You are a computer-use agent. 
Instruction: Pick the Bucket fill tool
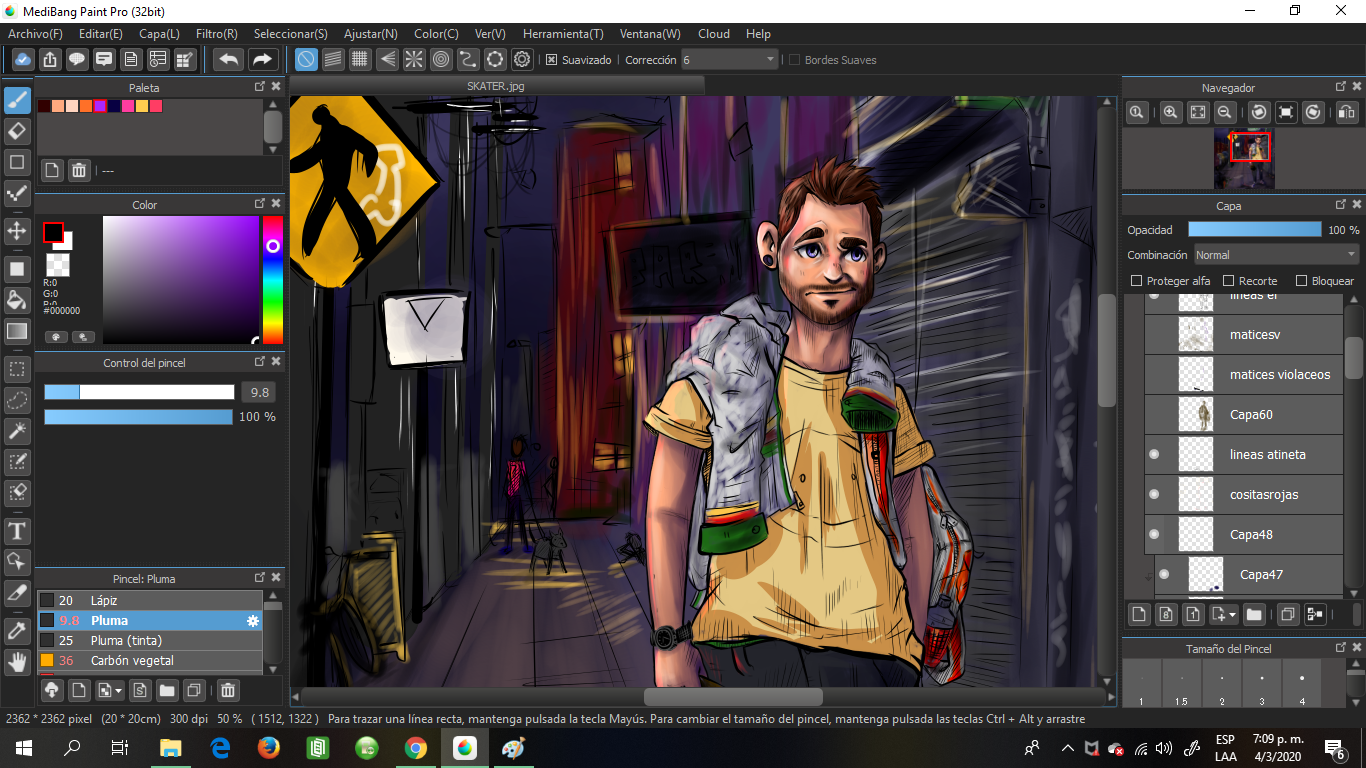(x=17, y=300)
